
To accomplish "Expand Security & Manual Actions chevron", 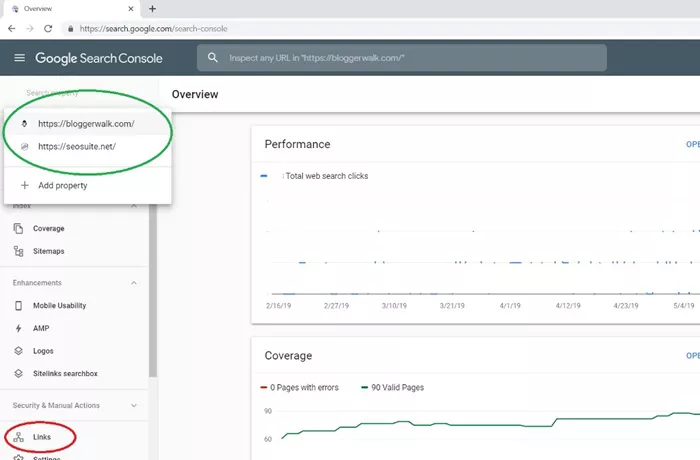I will [x=134, y=406].
